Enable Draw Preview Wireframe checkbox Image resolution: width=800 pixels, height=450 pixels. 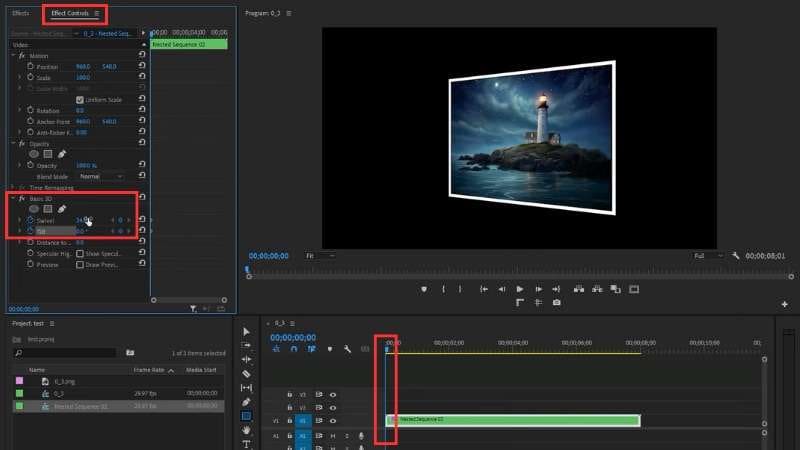click(x=80, y=265)
